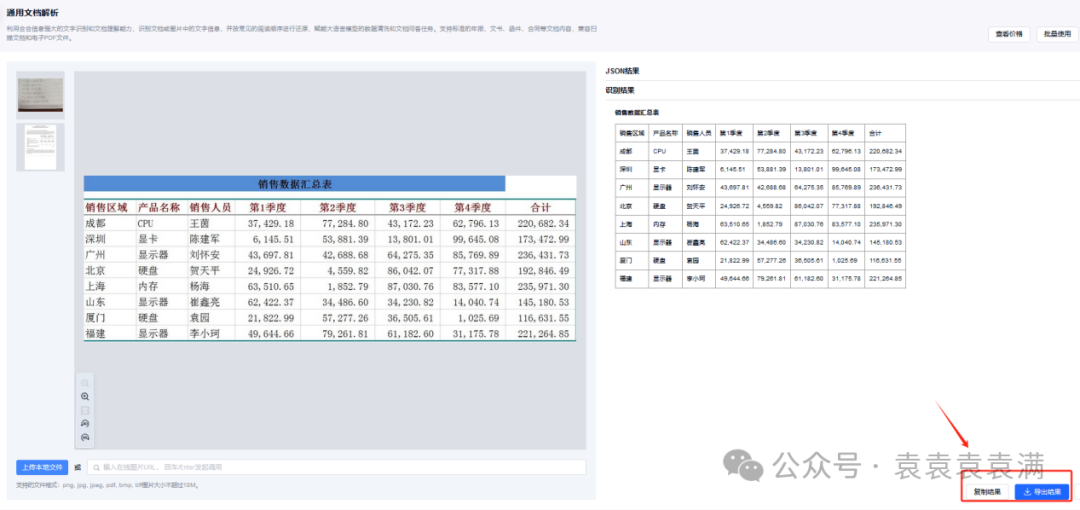Click 第1季度 header in the preview table
Screen dimensions: 1080x510
click(267, 207)
